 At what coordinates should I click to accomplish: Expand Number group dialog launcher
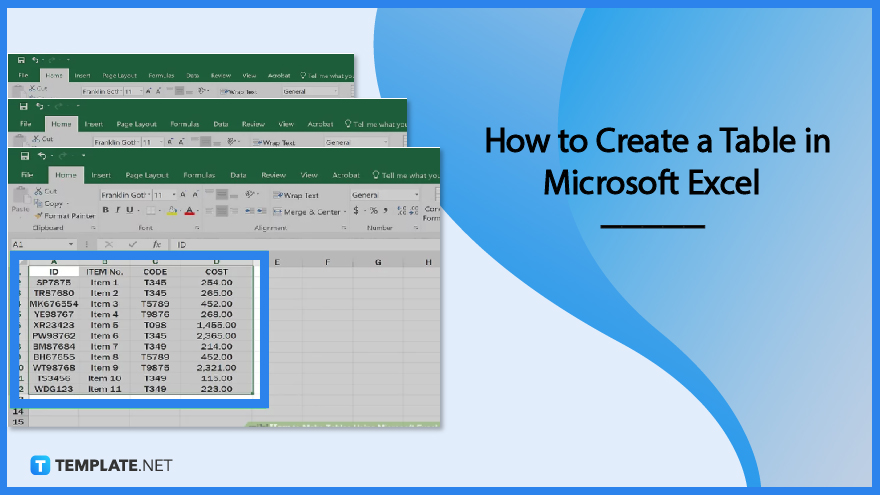[x=416, y=228]
